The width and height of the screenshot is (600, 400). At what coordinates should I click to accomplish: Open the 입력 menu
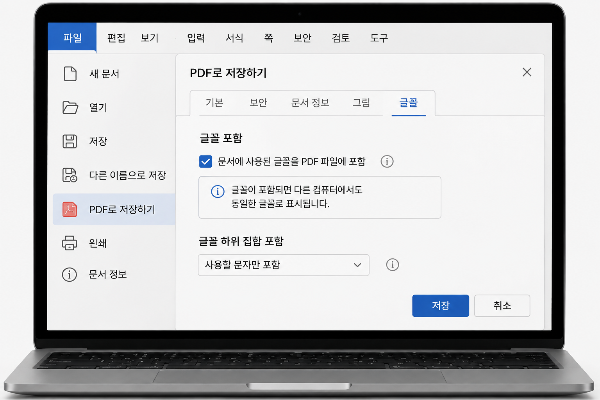(x=196, y=38)
